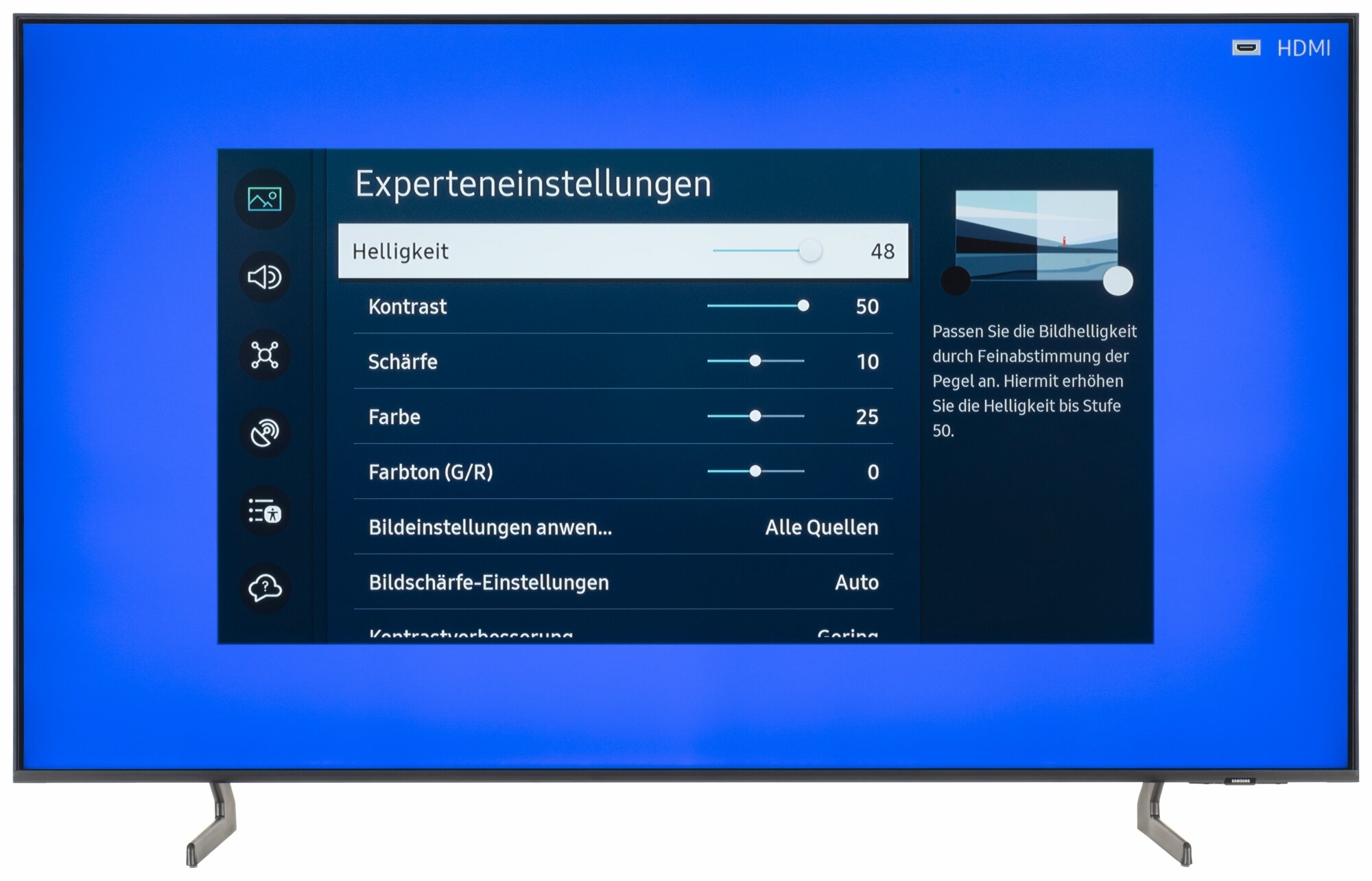Open General and Accessibility settings icon
The height and width of the screenshot is (881, 1372).
point(264,511)
